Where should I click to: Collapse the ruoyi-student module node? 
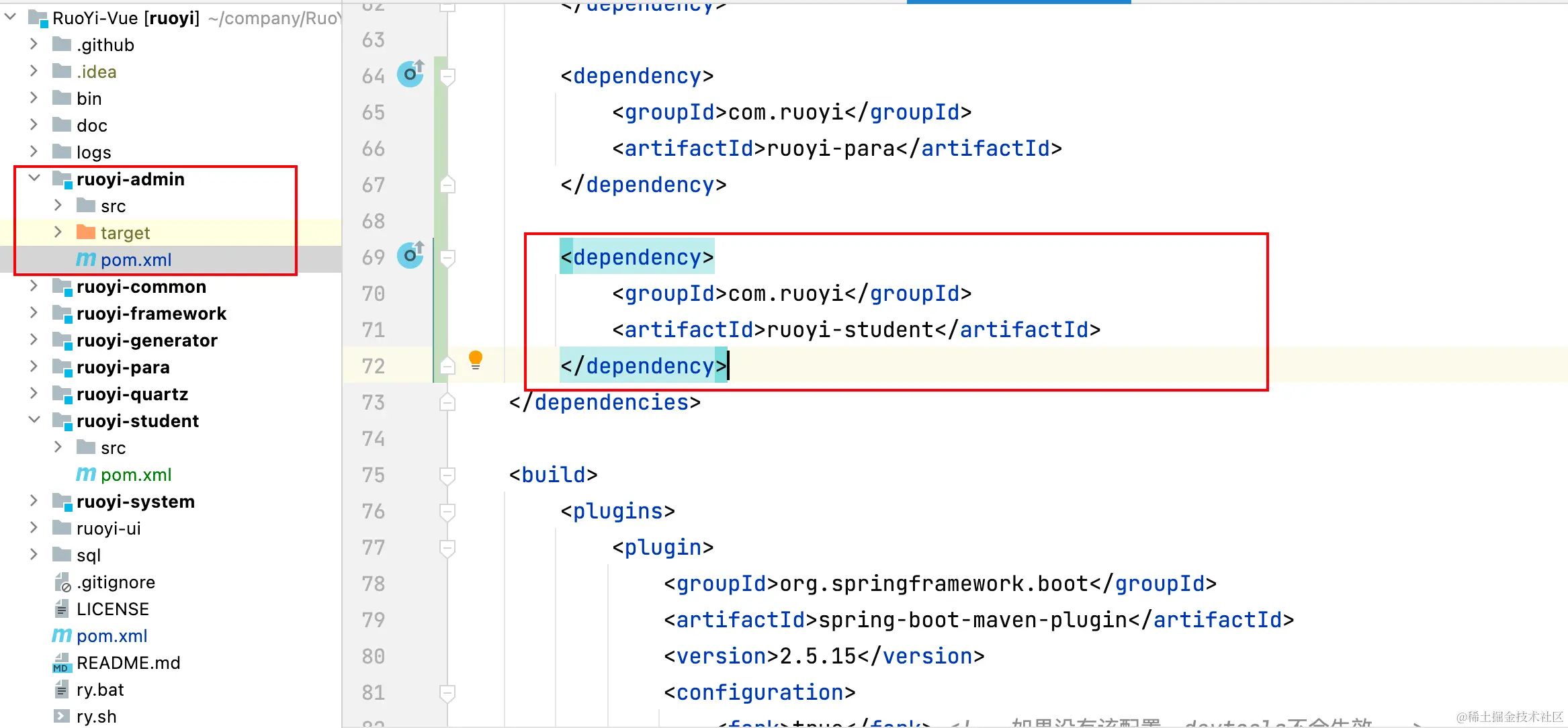34,420
